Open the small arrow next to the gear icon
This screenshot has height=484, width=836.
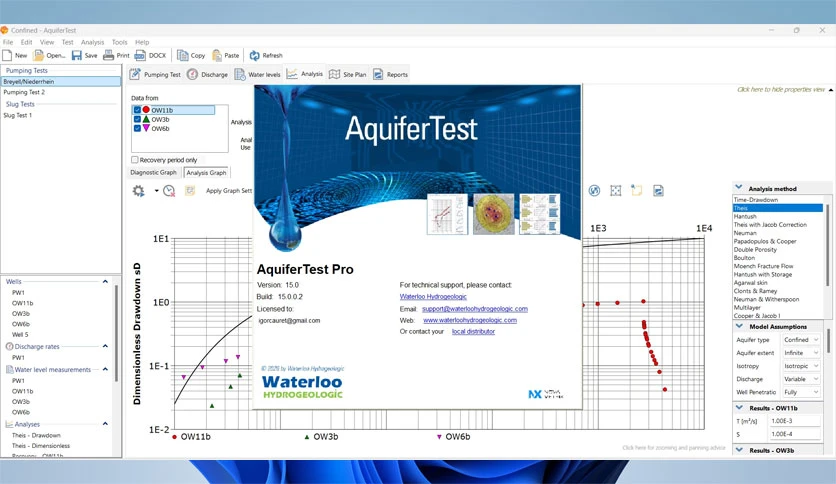156,191
